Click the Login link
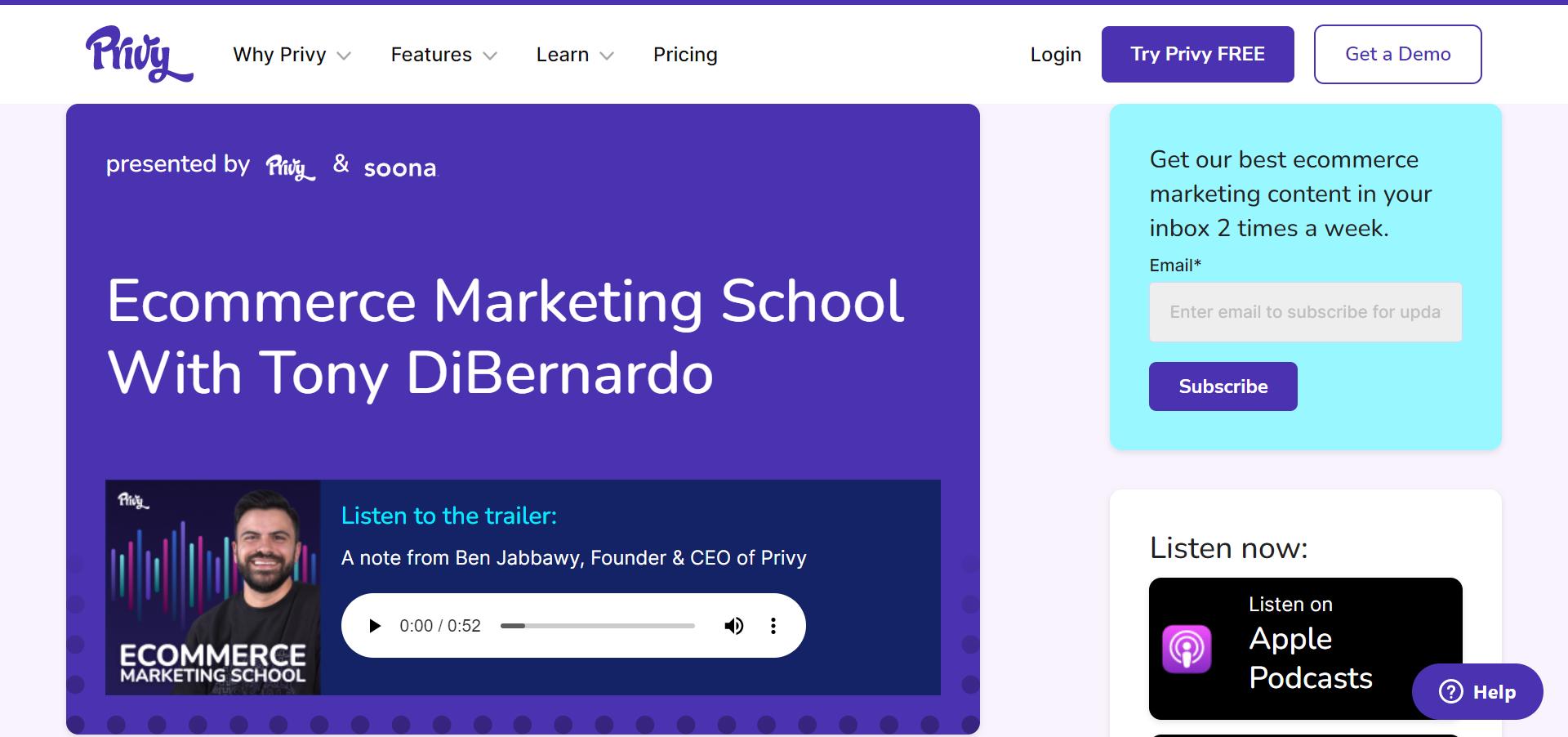Screen dimensions: 1568x737 coord(1055,55)
